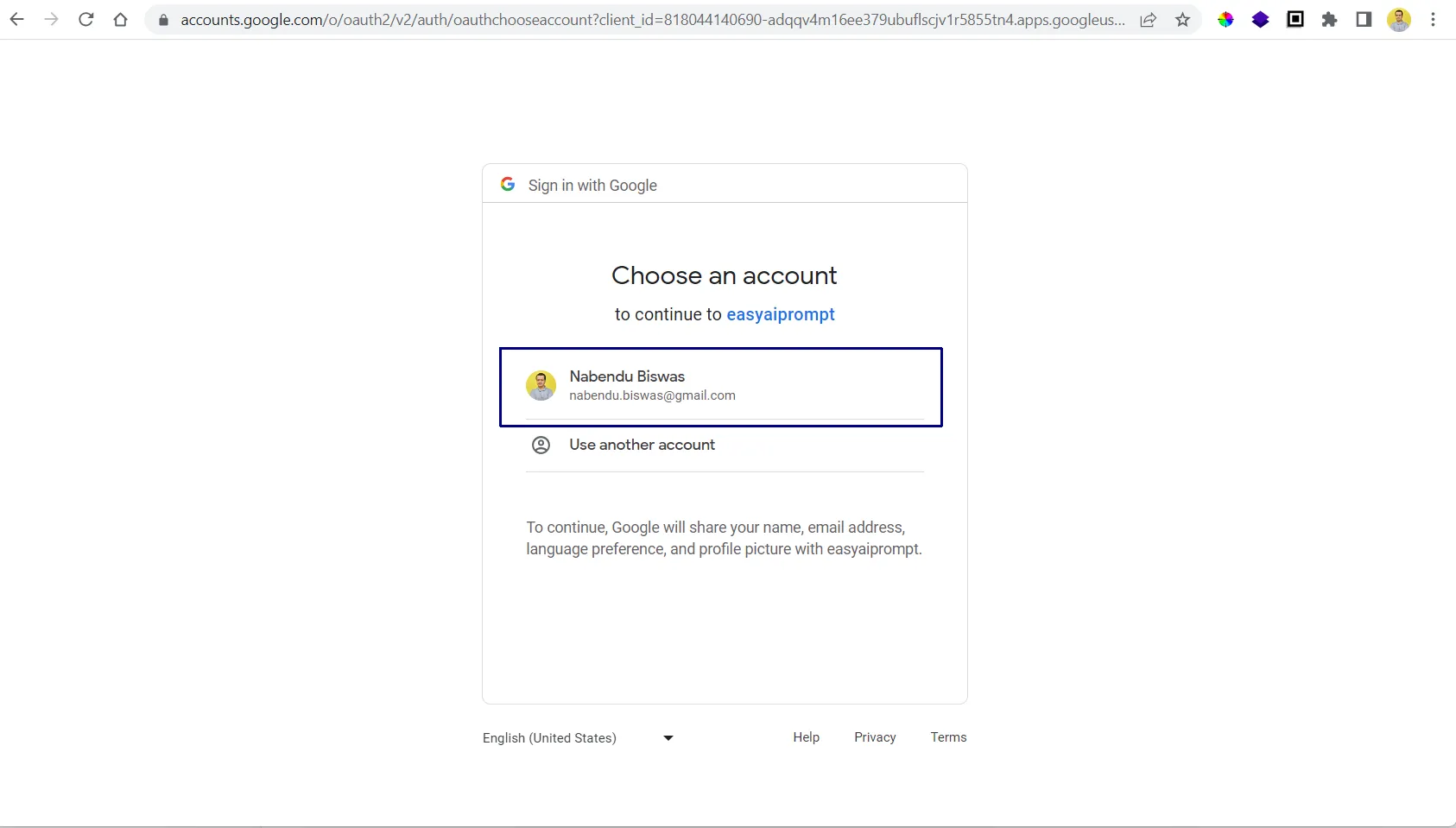The image size is (1456, 828).
Task: Click the Choose an account heading
Action: pos(725,275)
